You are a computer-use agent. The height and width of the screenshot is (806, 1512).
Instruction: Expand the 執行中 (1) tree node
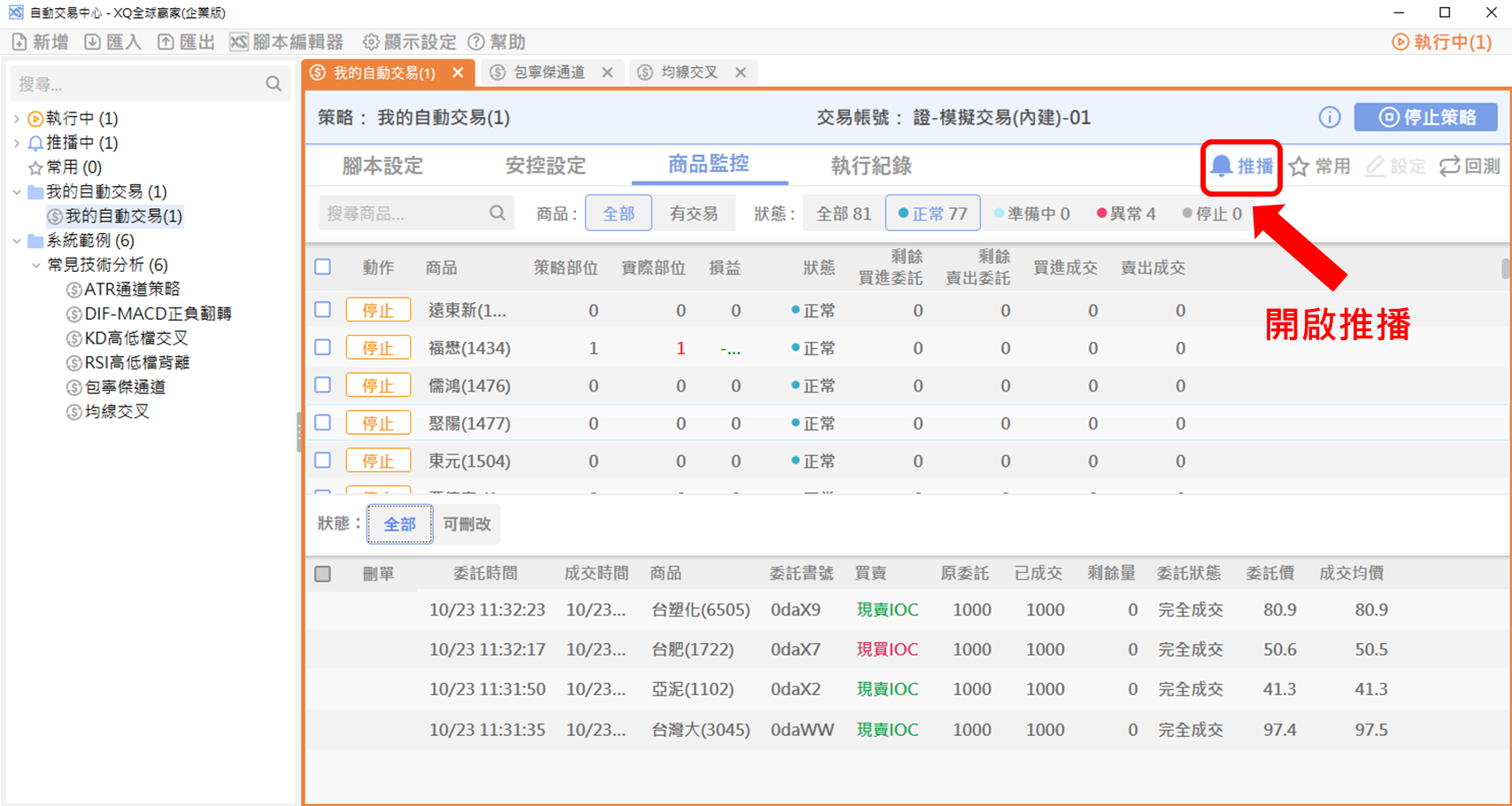(17, 119)
